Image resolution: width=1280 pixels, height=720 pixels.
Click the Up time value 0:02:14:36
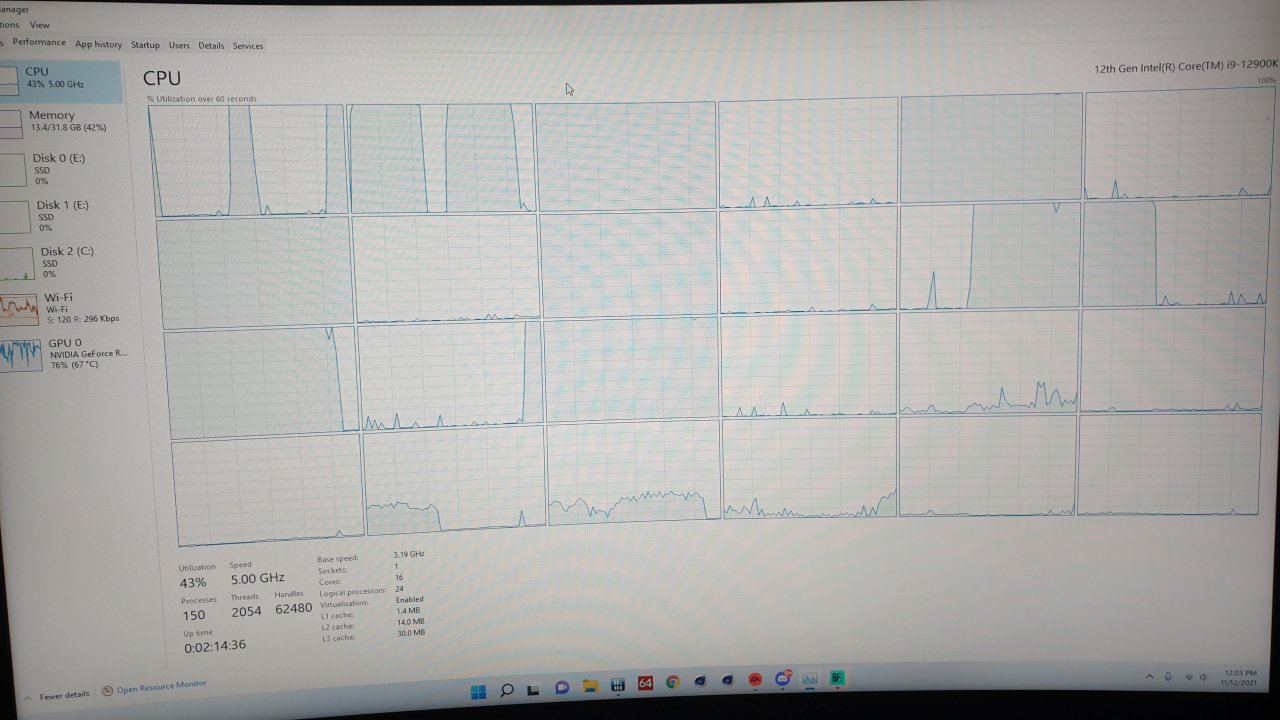pyautogui.click(x=215, y=646)
